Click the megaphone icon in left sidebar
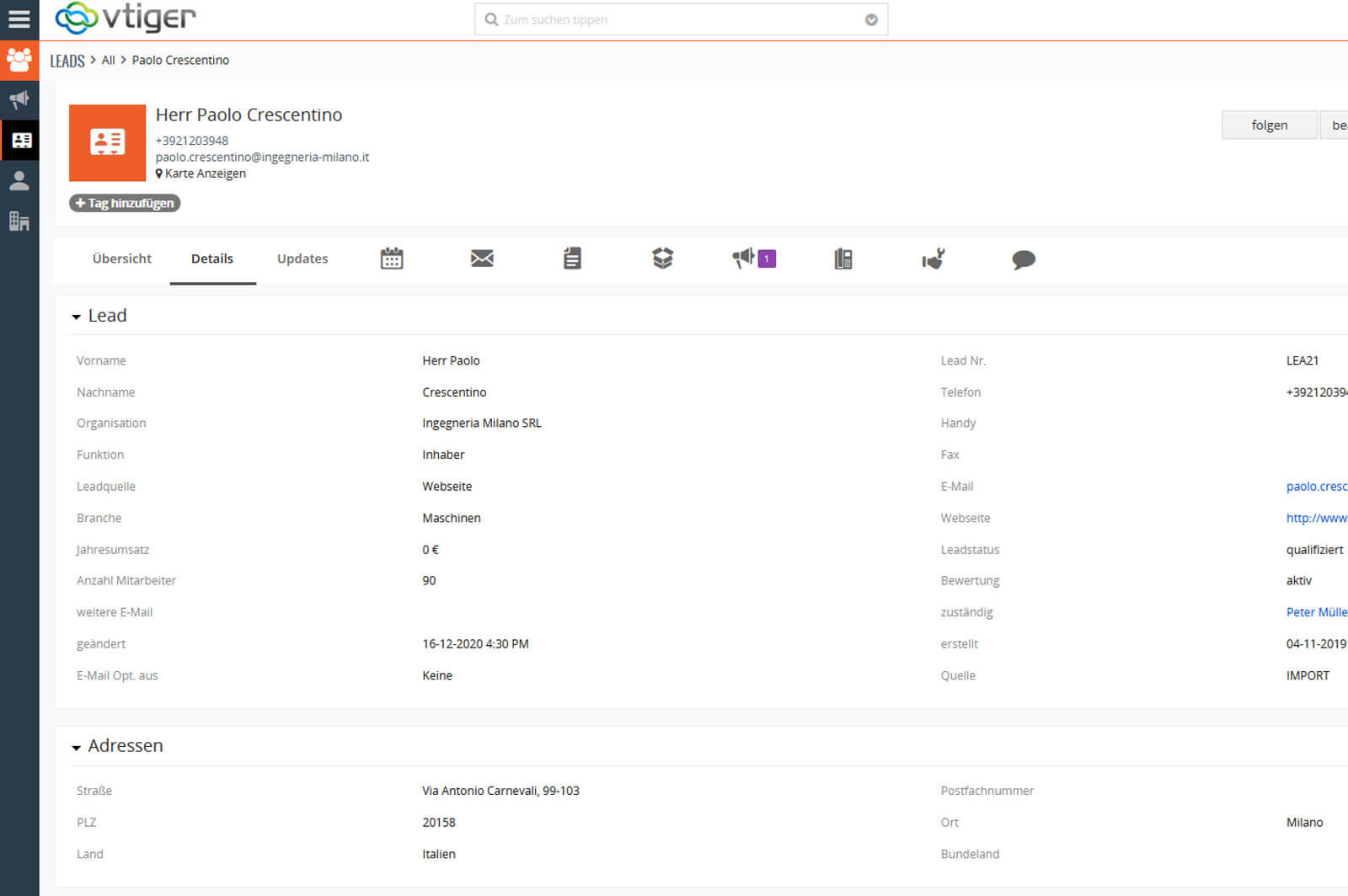The image size is (1348, 896). [19, 99]
